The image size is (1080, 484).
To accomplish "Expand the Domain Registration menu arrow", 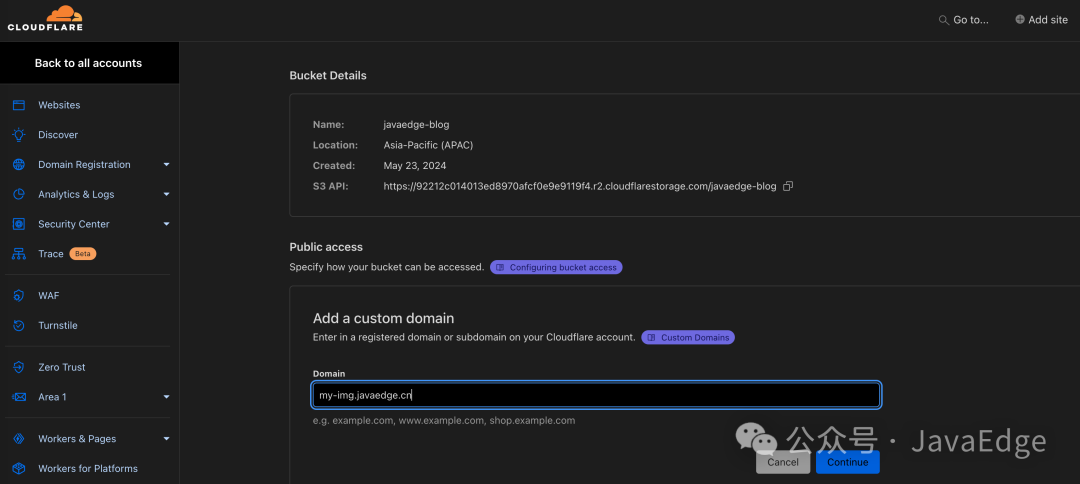I will [167, 165].
